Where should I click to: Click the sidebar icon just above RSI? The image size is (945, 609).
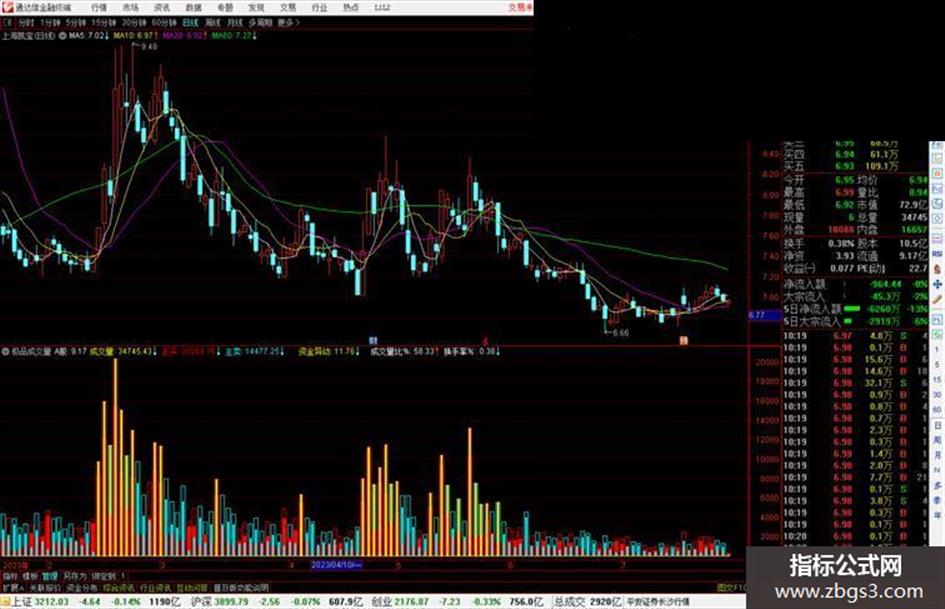(x=937, y=238)
